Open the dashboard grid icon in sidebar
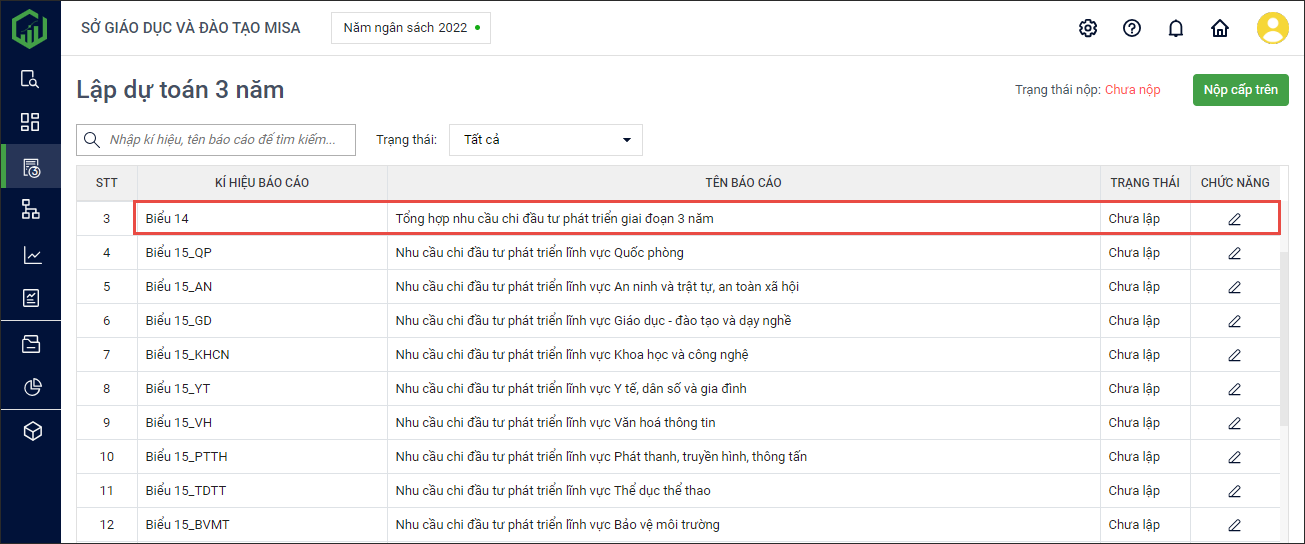 click(x=30, y=122)
